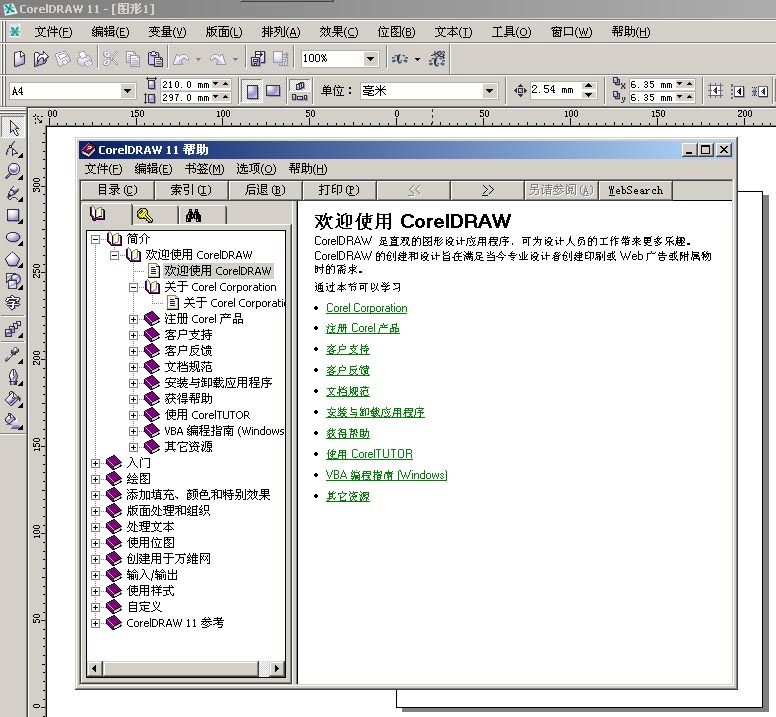Open the 效果(C) menu
The height and width of the screenshot is (717, 776).
click(339, 32)
